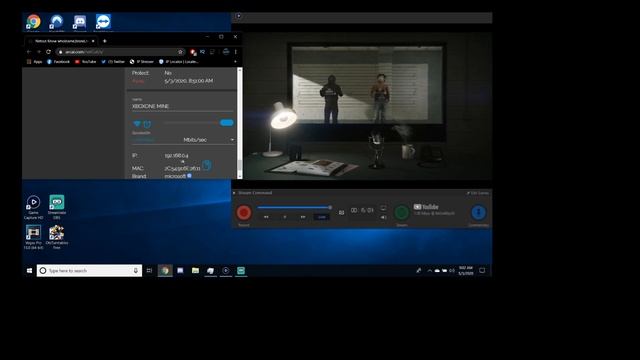Click the blue Commentary button
640x360 pixels.
coord(478,212)
